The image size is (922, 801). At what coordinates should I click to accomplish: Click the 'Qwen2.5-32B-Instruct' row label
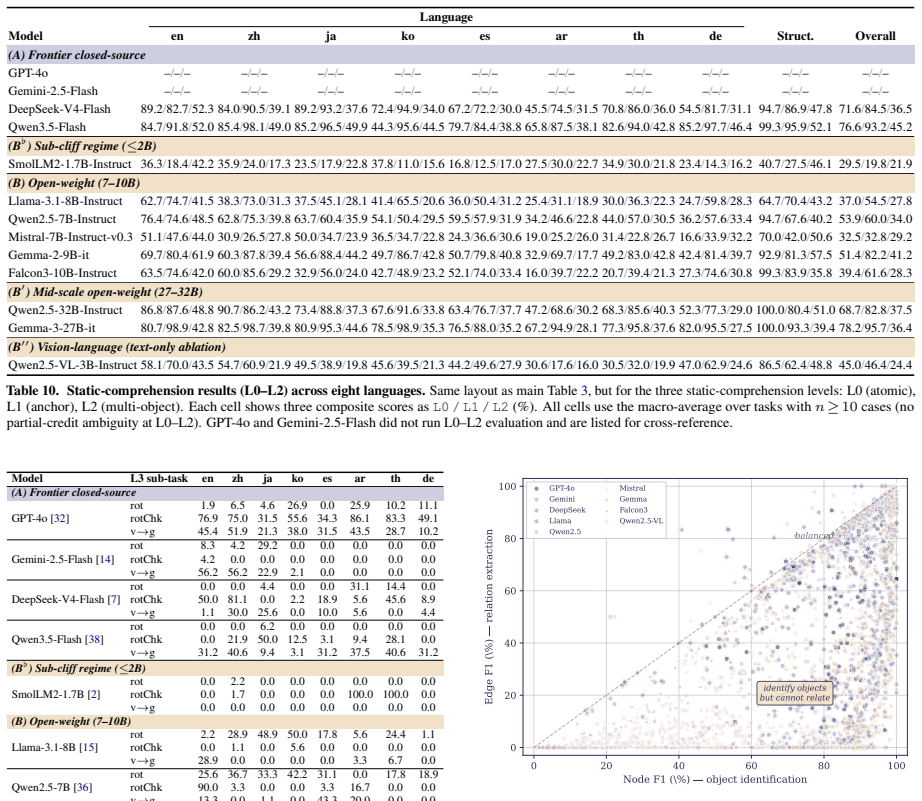65,310
